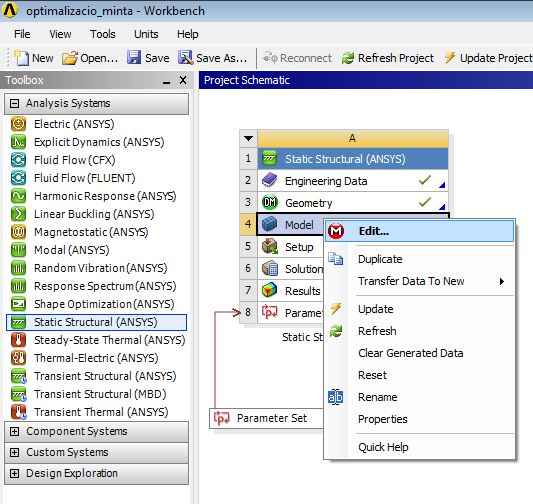Expand the Custom Systems section
This screenshot has width=533, height=504.
tap(14, 452)
